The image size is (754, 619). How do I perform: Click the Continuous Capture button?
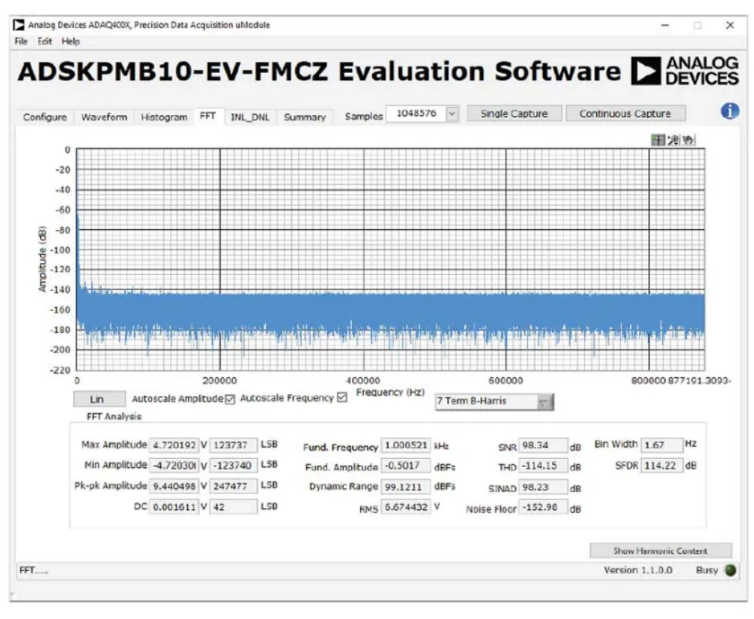click(x=625, y=114)
